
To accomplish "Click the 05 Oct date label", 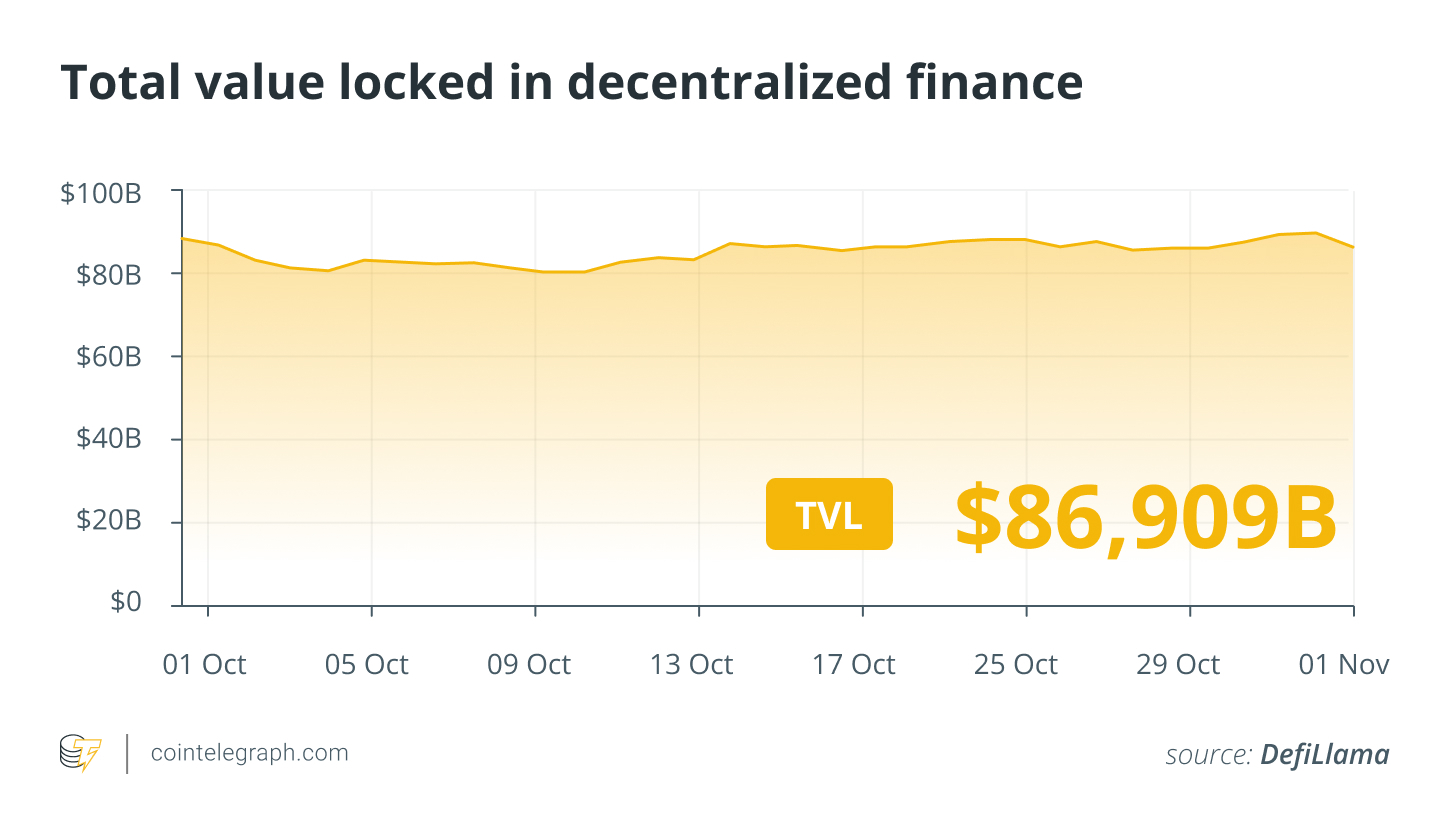I will 367,665.
